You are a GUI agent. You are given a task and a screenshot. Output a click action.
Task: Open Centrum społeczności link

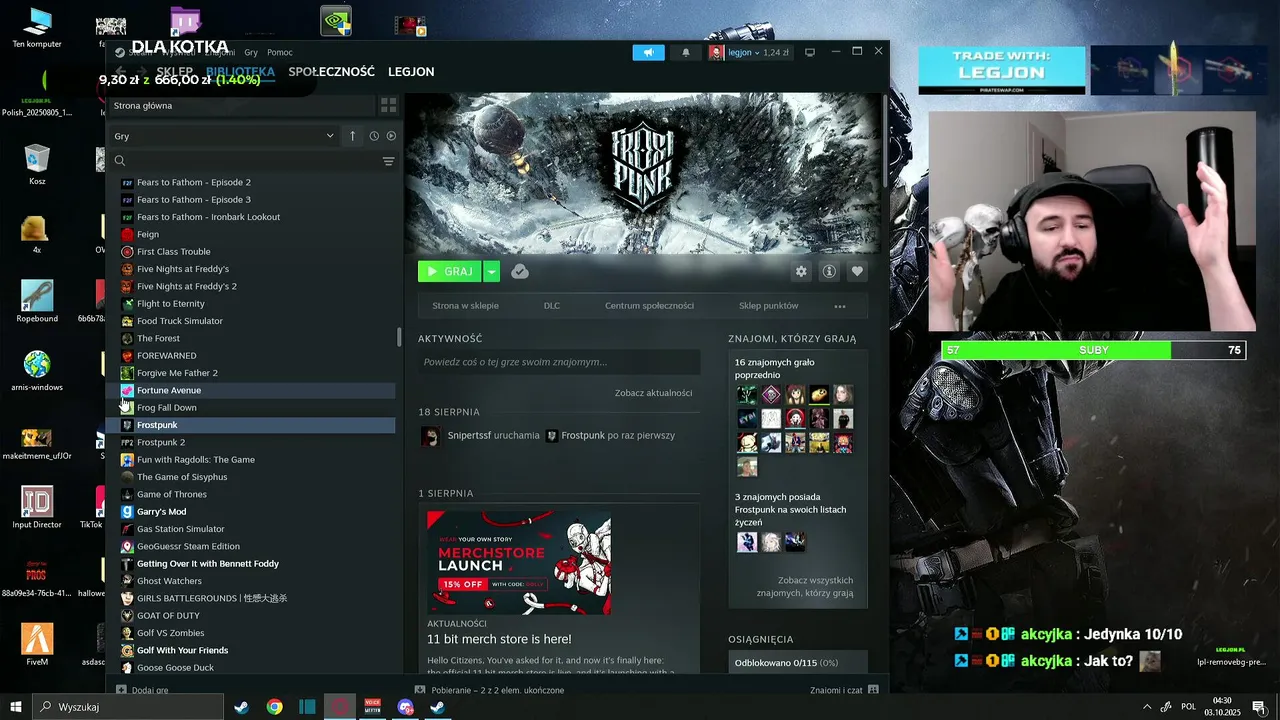click(x=649, y=306)
